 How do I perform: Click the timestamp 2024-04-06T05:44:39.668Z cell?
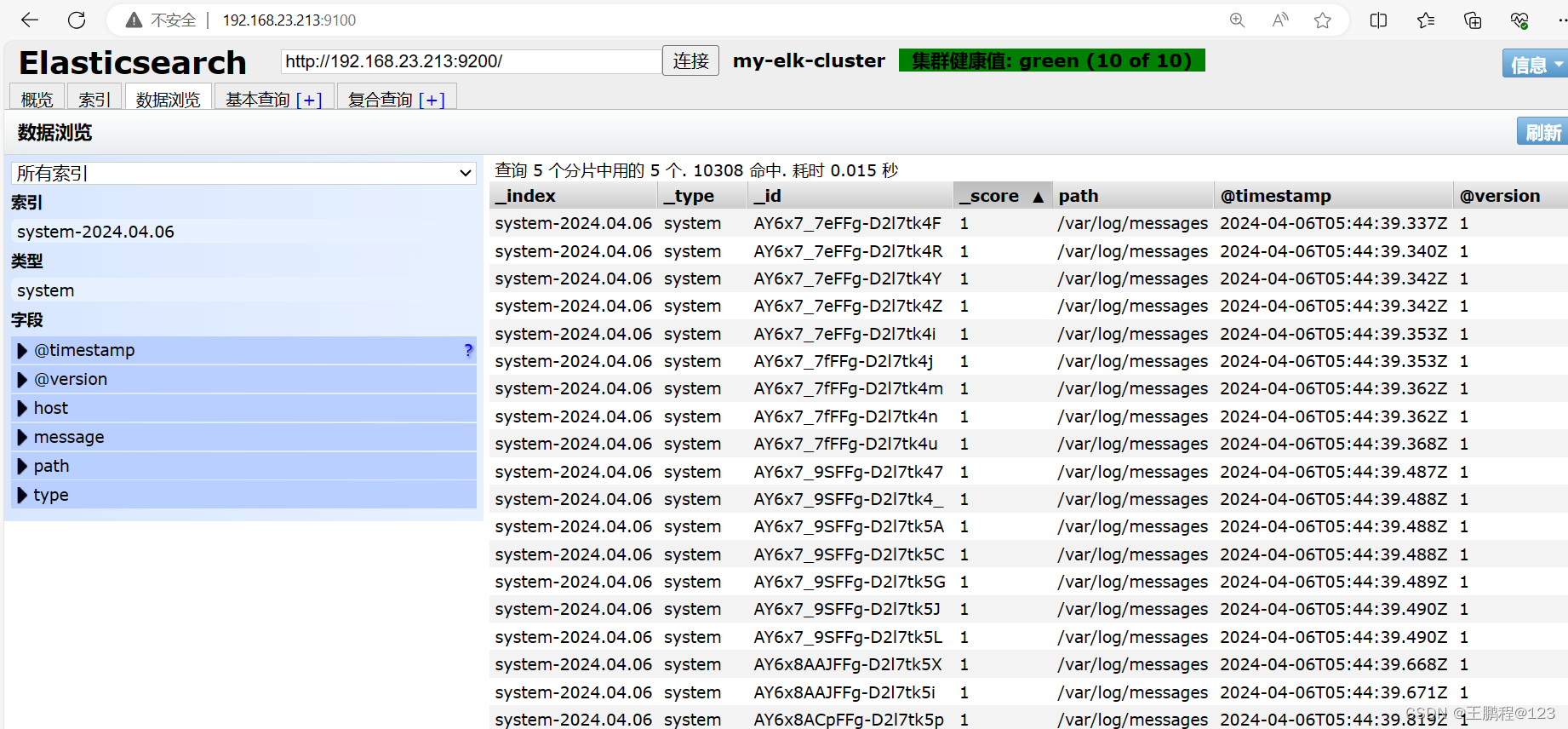[1333, 664]
